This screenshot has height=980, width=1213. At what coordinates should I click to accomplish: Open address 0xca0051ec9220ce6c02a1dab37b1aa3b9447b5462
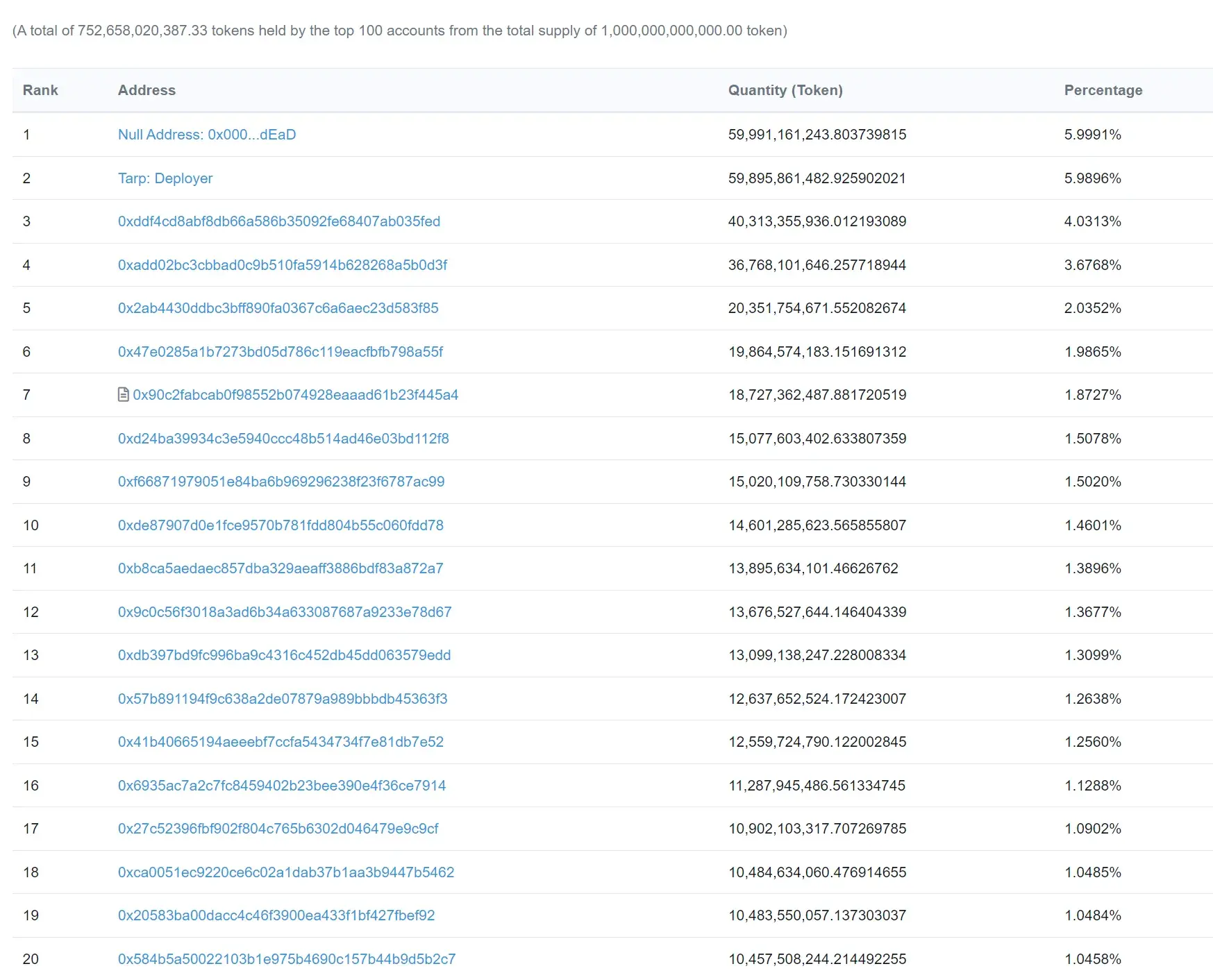[286, 872]
